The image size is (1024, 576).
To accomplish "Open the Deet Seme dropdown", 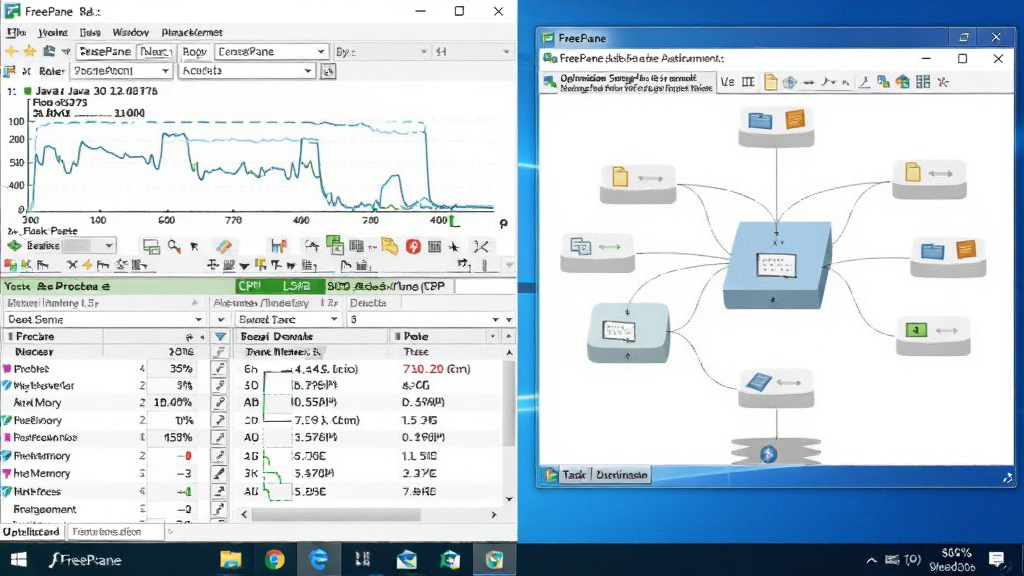I will pyautogui.click(x=104, y=319).
